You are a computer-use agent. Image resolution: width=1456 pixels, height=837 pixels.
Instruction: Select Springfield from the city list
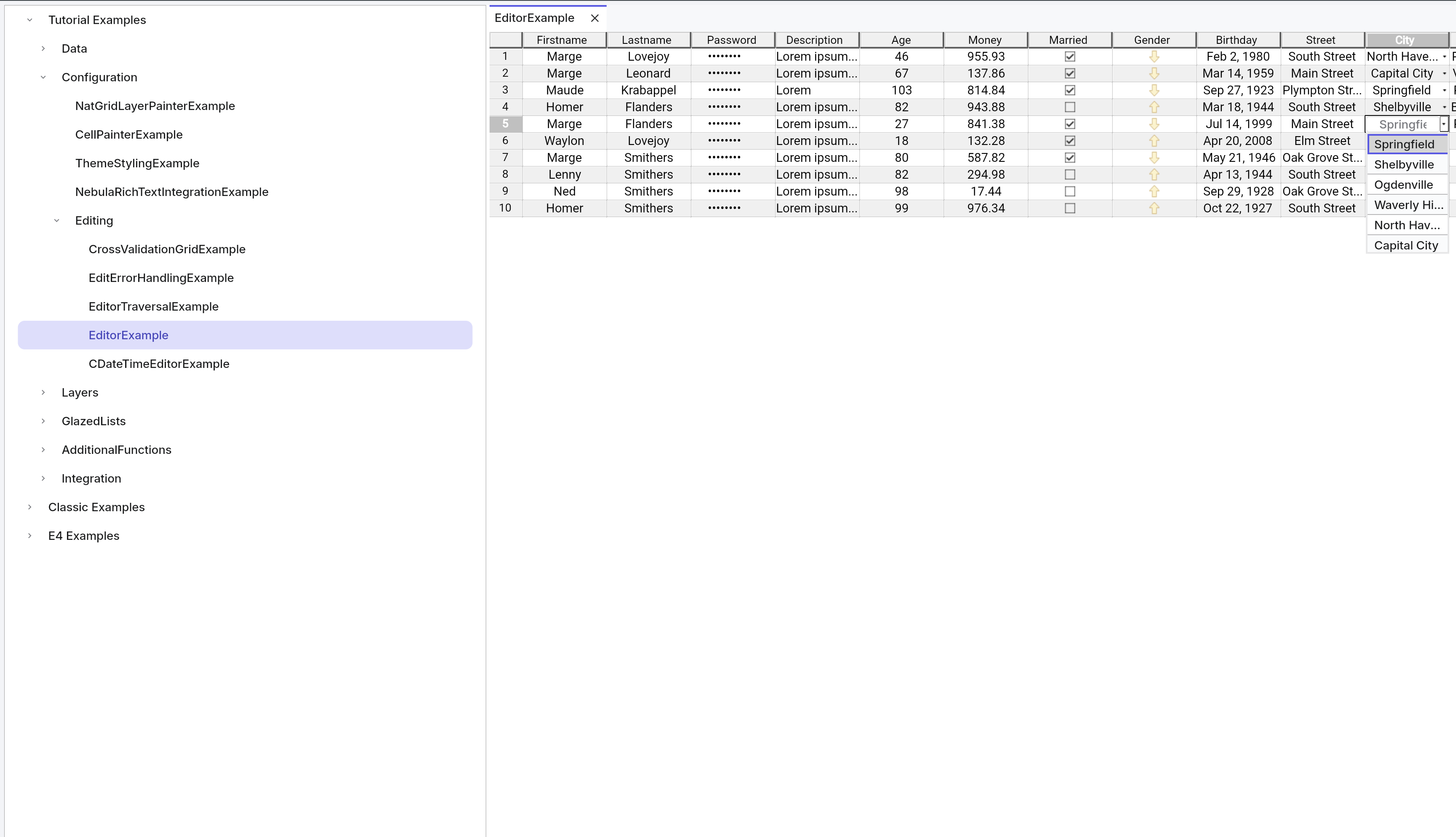1407,144
